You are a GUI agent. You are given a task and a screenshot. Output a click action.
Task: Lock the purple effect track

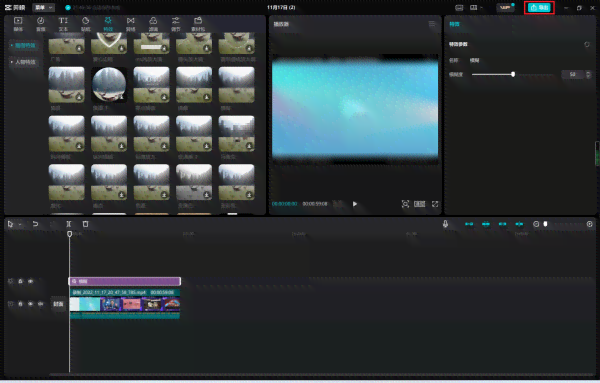click(20, 281)
